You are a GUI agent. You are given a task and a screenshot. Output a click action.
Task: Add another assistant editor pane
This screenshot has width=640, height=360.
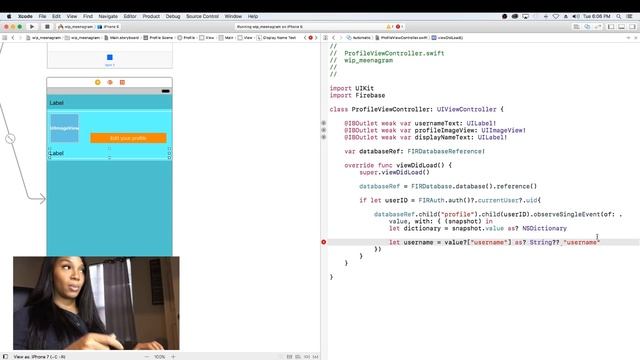tap(628, 38)
